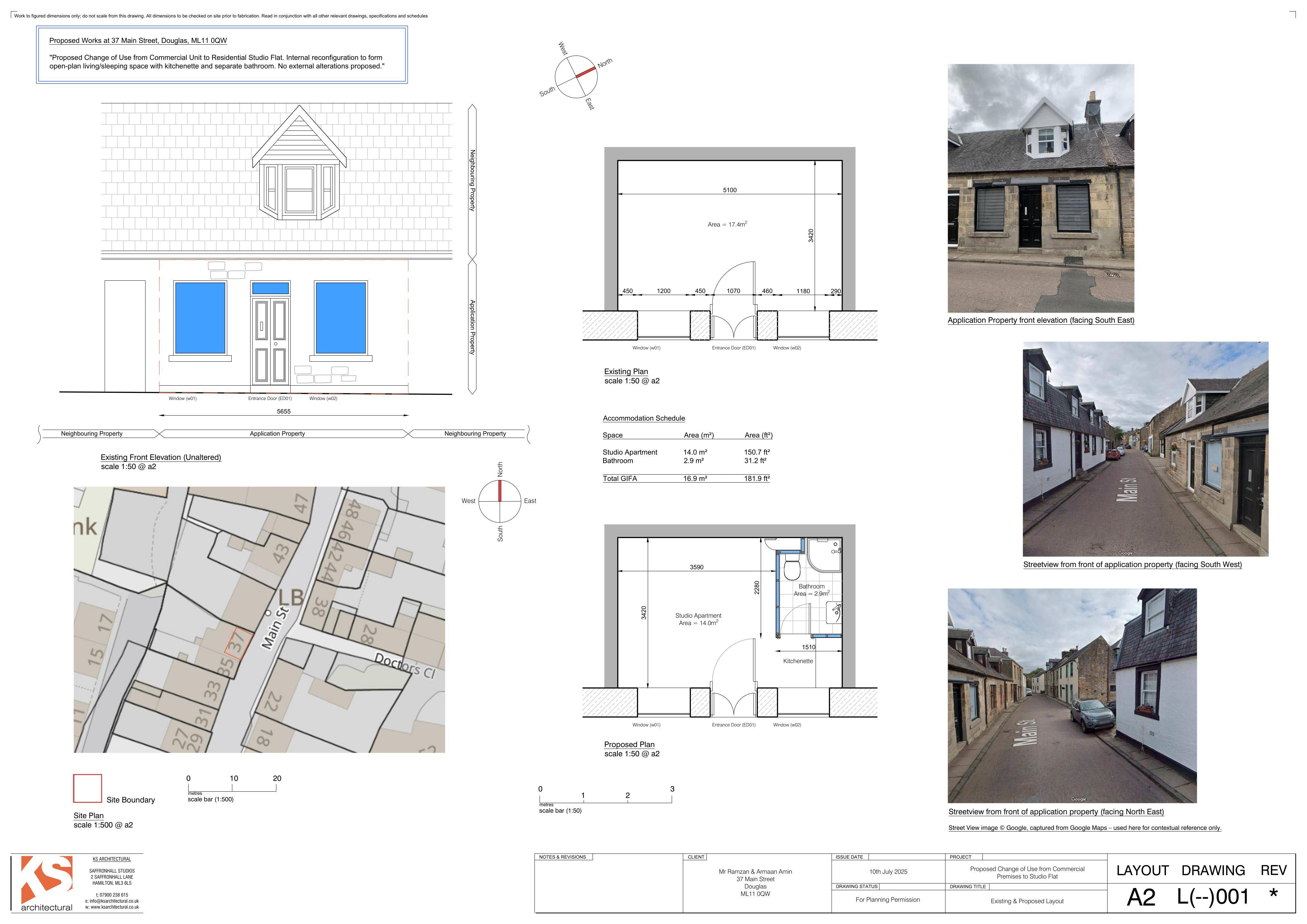Click 'Existing Front Elevation (Unaltered)' title
The image size is (1307, 924).
point(161,457)
